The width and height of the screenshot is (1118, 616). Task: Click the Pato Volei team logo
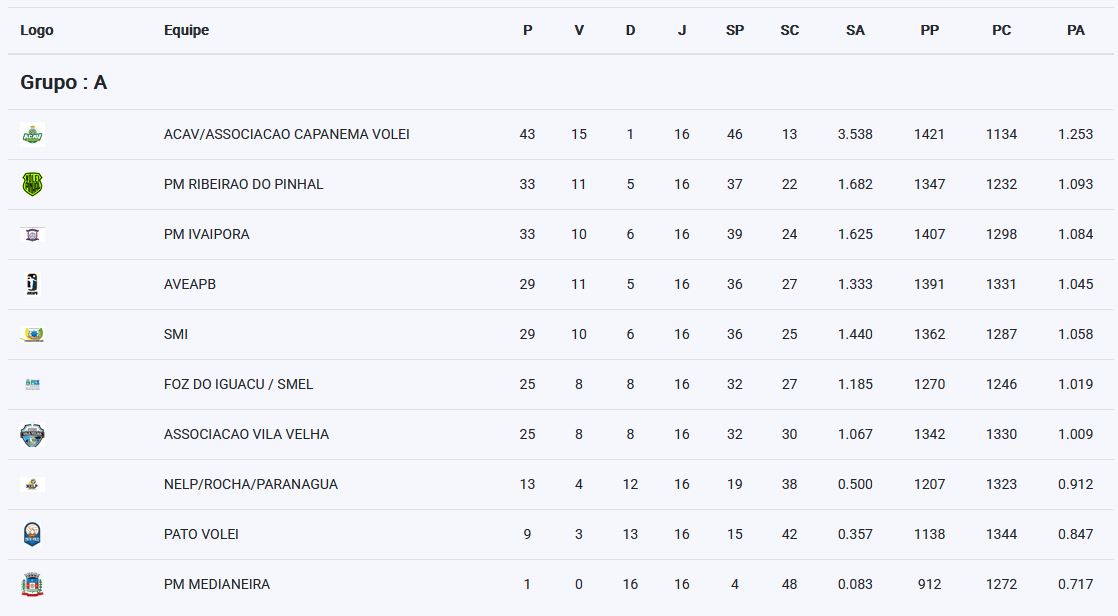[x=32, y=534]
